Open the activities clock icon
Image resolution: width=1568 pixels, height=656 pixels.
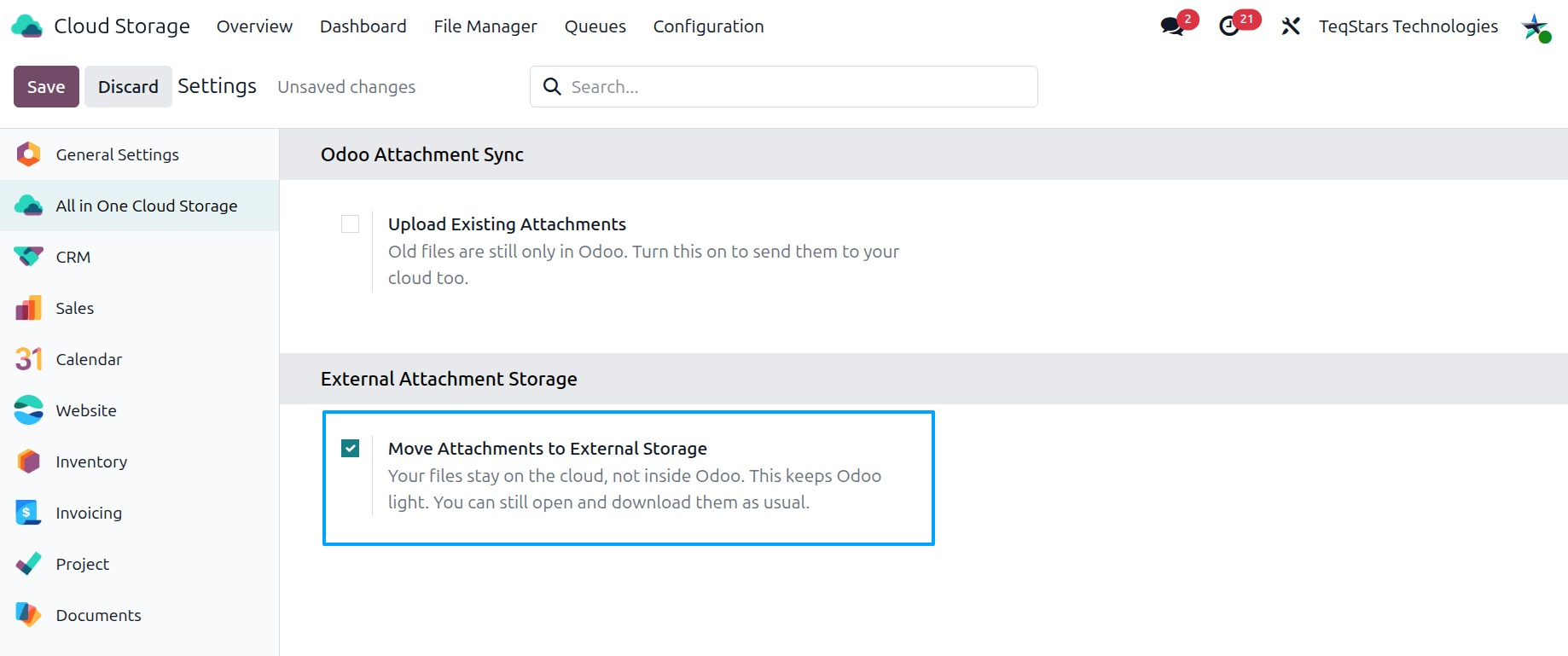1229,26
